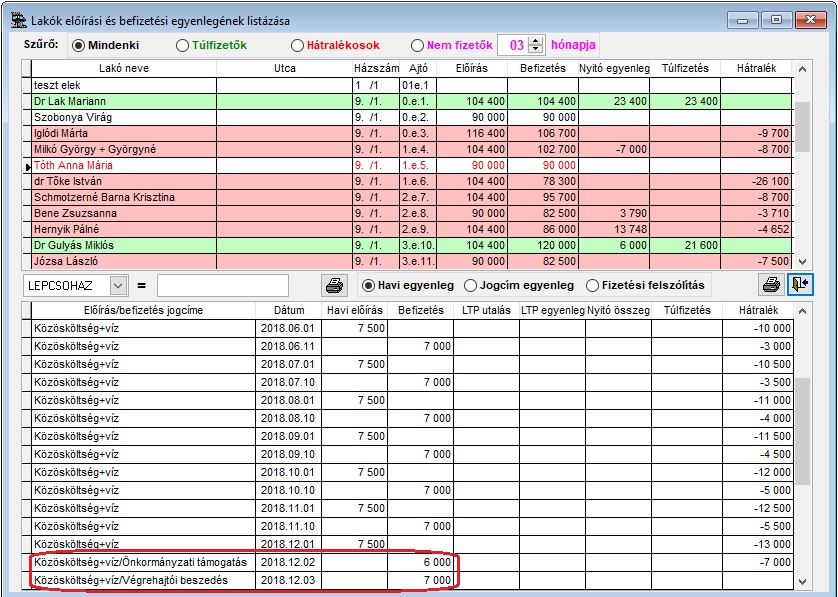Select the Mindenki filter radio button
This screenshot has width=838, height=597.
[x=79, y=45]
